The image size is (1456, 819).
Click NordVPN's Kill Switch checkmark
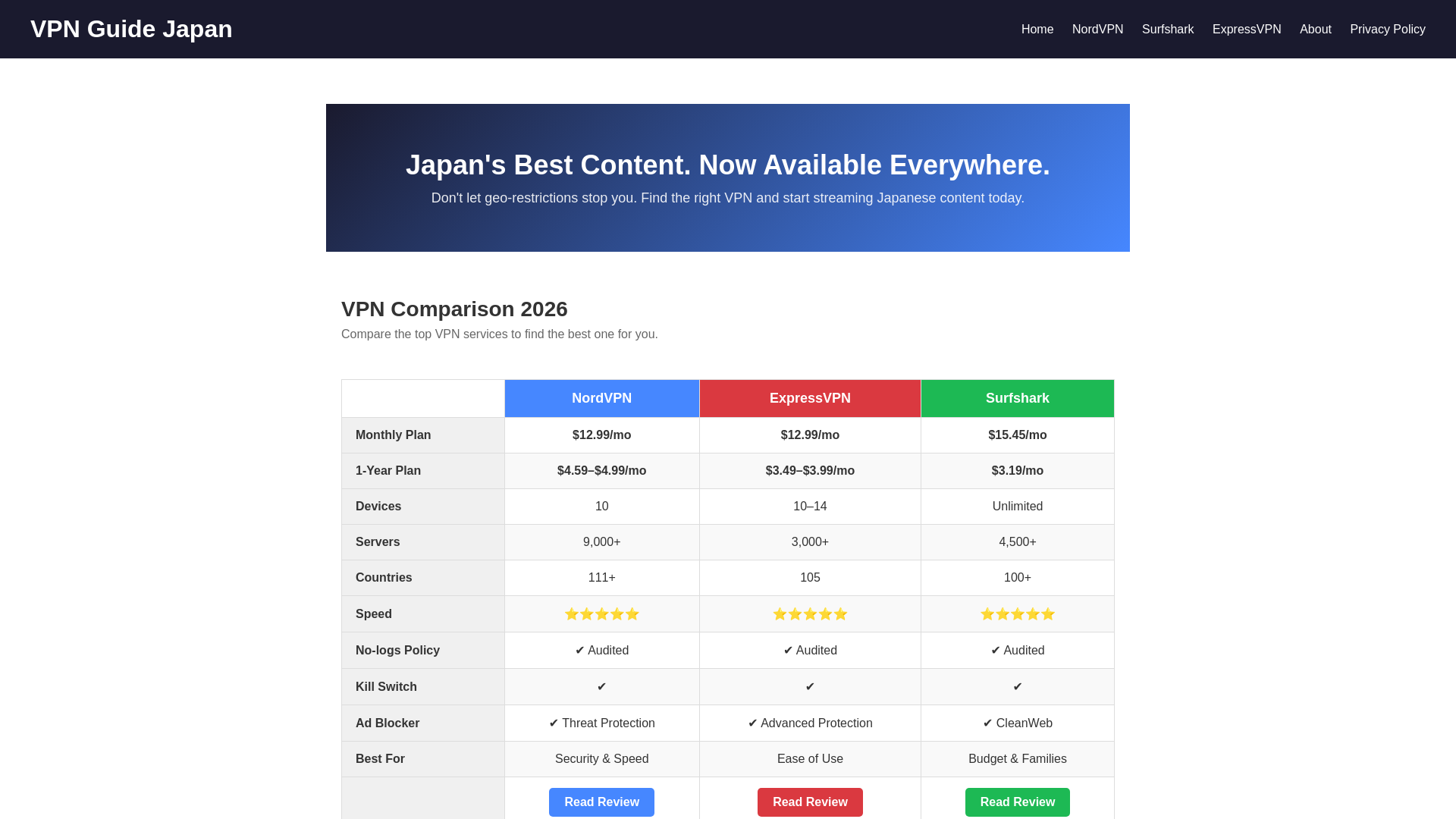(x=602, y=687)
